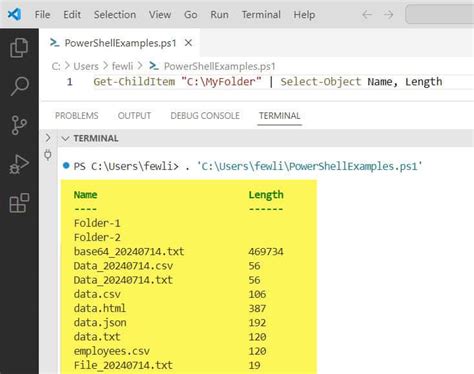Image resolution: width=474 pixels, height=374 pixels.
Task: Click the Name column header in terminal
Action: 85,195
